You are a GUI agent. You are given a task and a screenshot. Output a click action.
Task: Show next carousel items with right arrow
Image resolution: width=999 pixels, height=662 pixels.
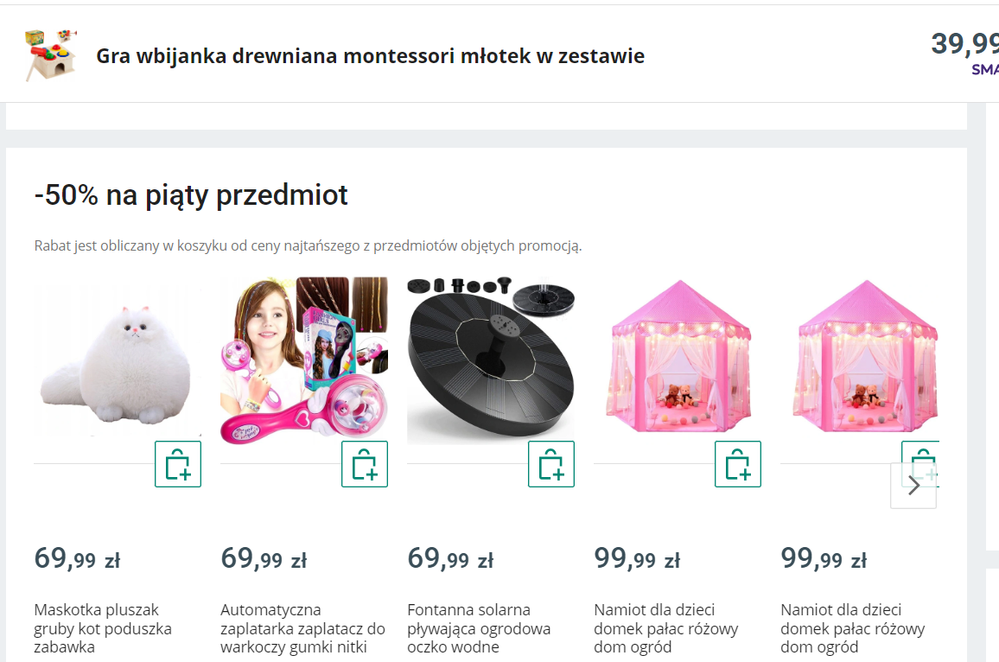(914, 486)
